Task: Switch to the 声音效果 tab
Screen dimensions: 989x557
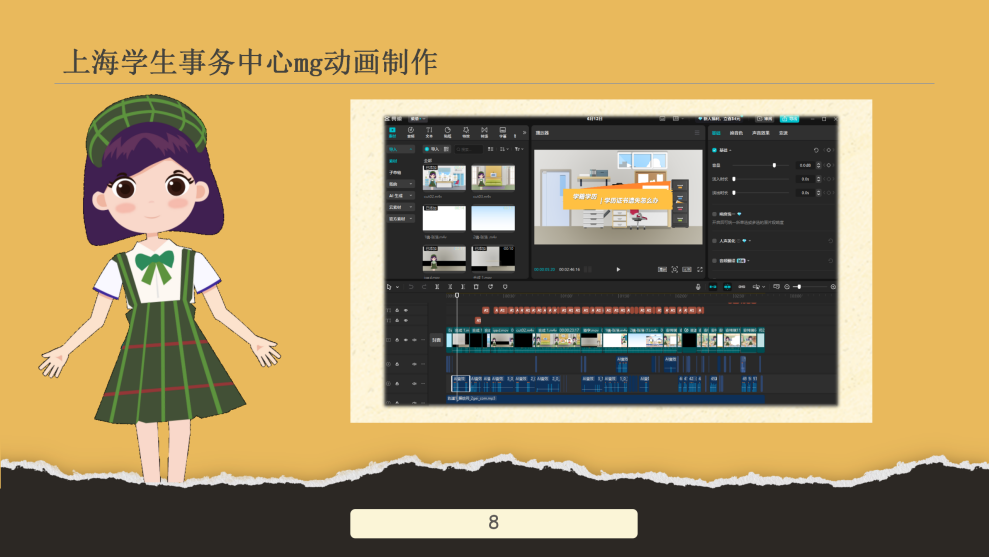Action: pos(761,132)
